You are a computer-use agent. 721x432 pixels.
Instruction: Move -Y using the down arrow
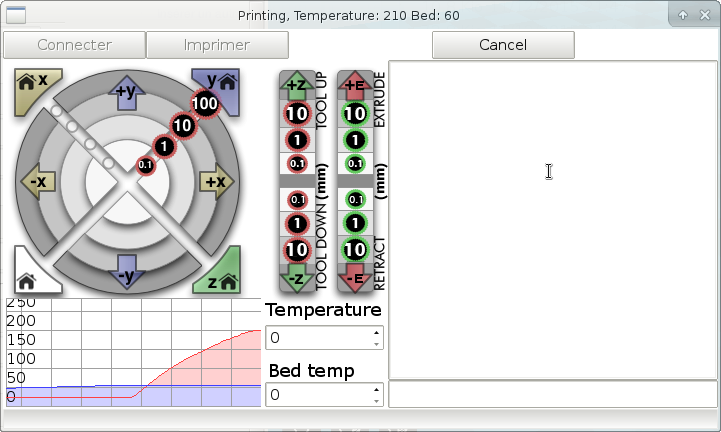point(126,273)
